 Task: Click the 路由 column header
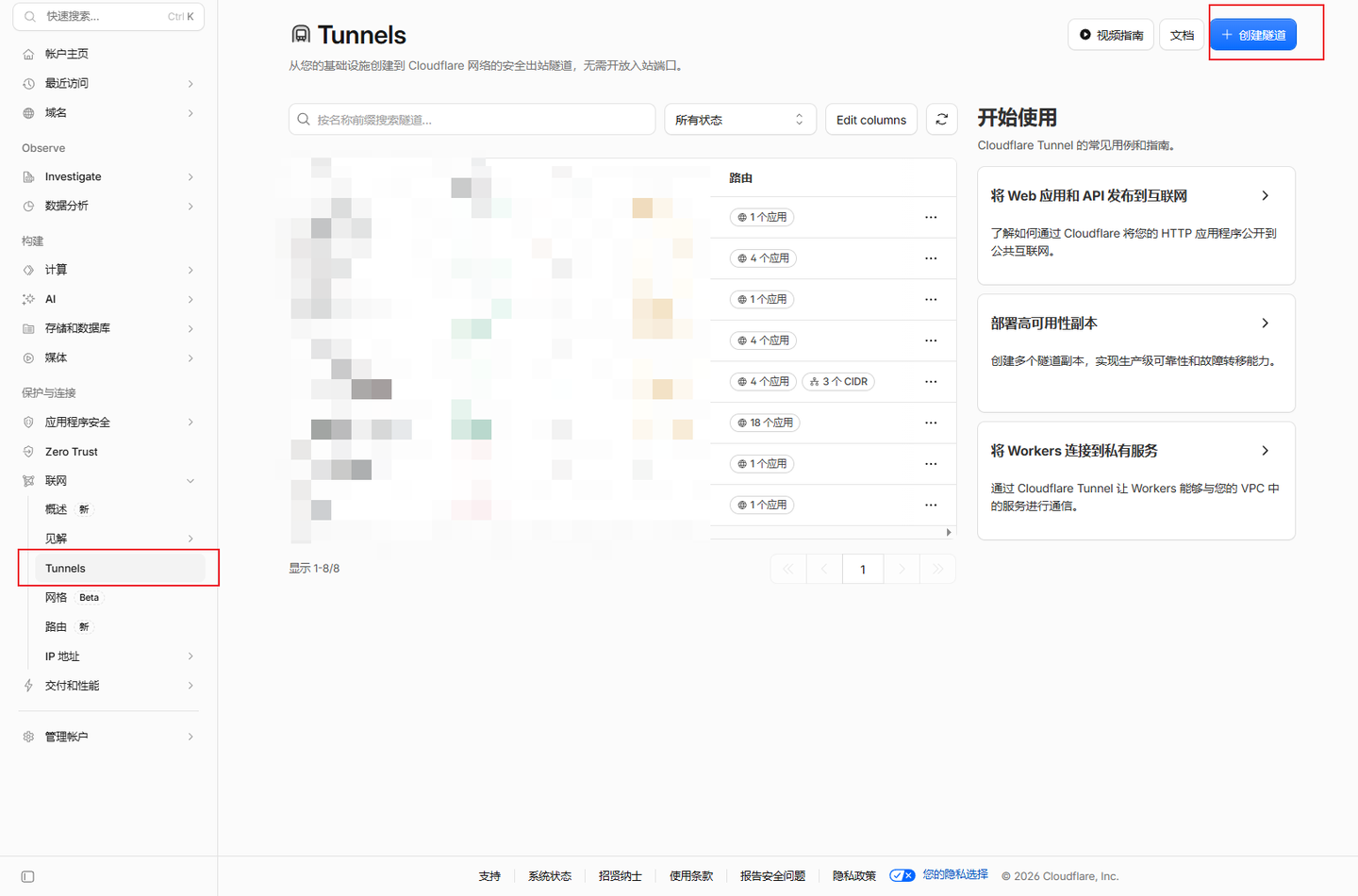click(x=741, y=178)
